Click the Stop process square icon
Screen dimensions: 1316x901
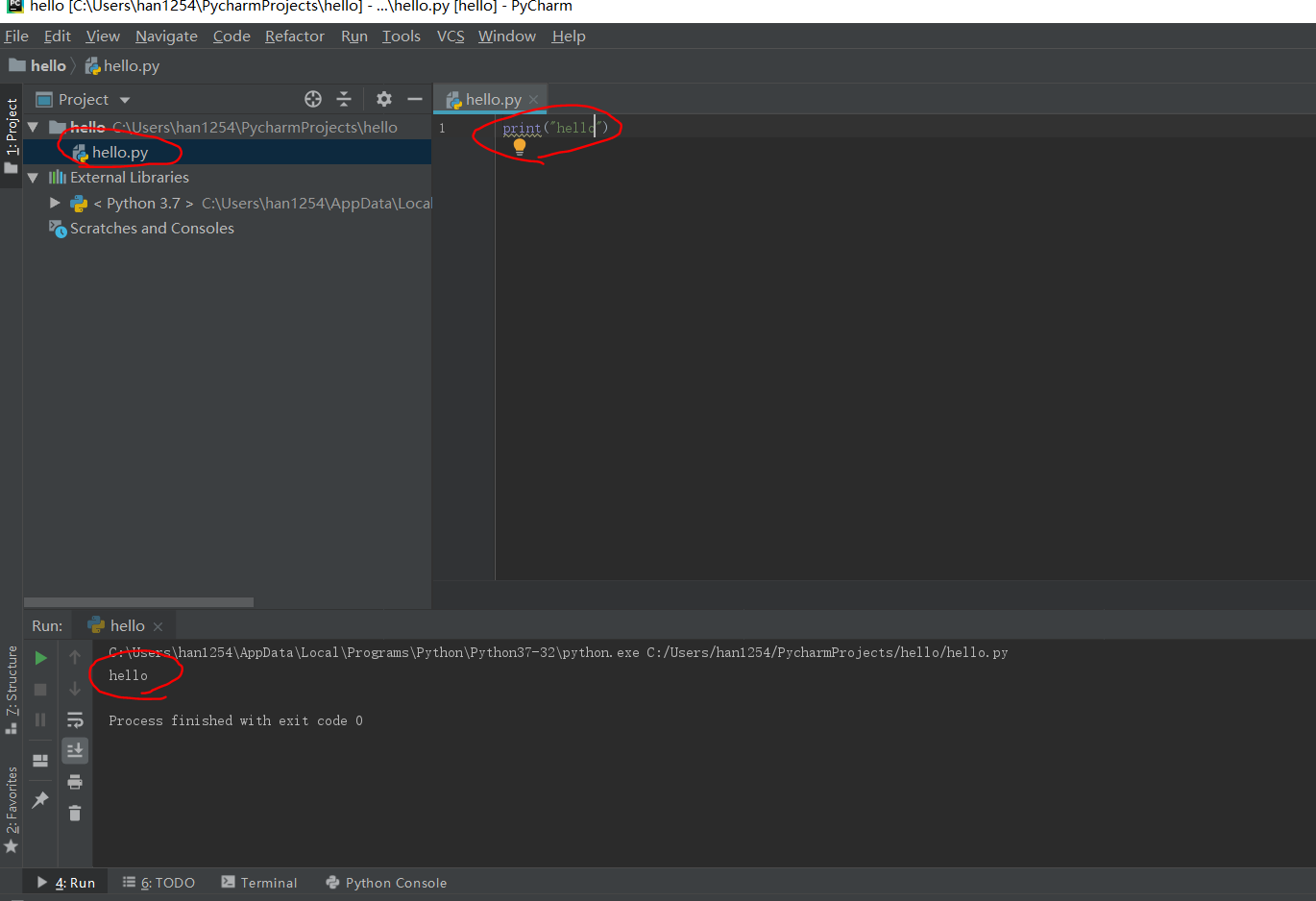click(x=40, y=690)
